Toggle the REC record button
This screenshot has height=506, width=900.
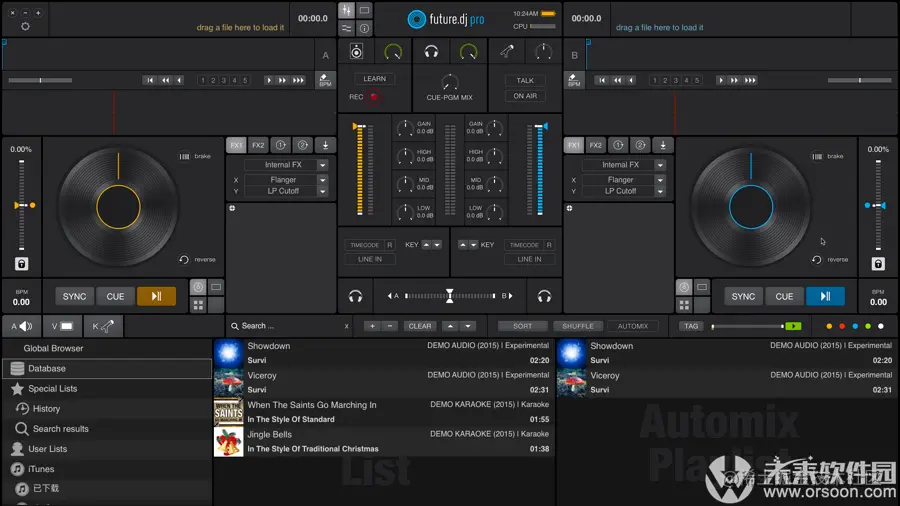tap(374, 97)
